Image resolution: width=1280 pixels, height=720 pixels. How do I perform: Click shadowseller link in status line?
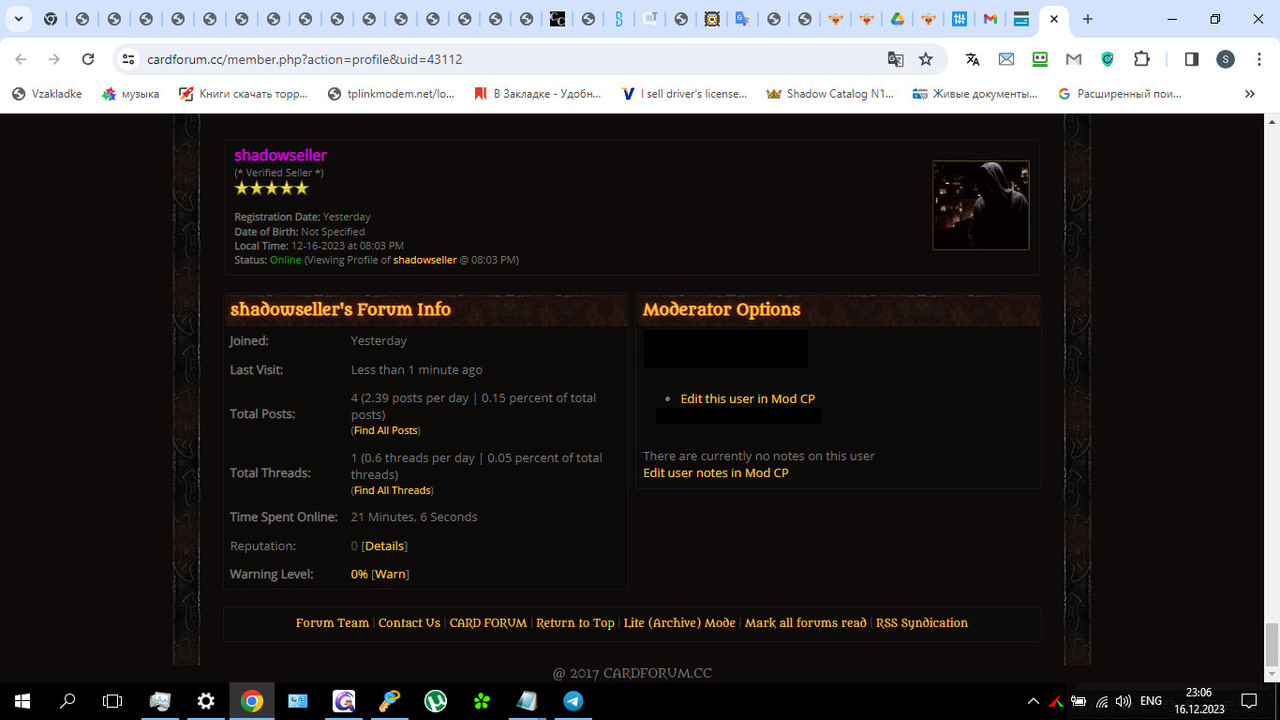point(425,260)
